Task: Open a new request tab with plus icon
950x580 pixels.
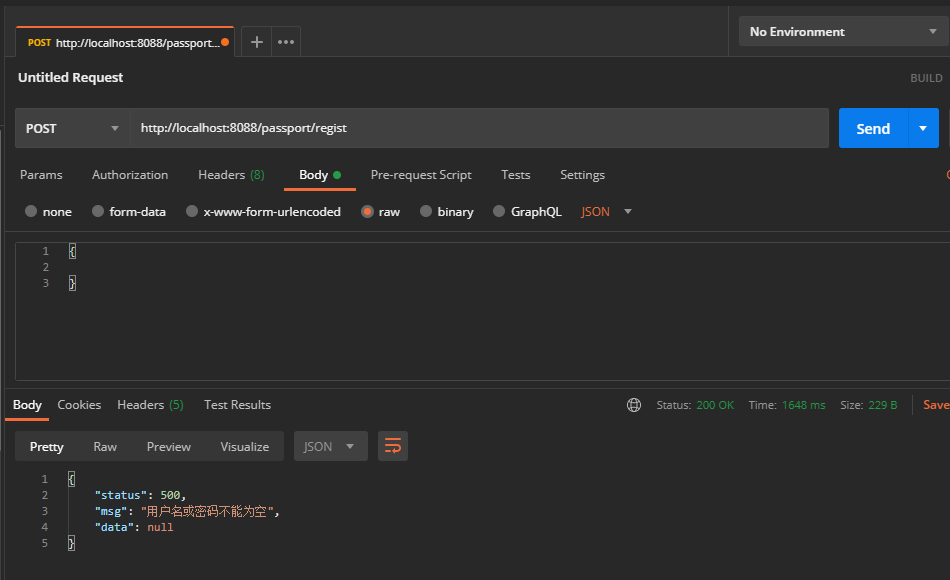Action: (256, 42)
